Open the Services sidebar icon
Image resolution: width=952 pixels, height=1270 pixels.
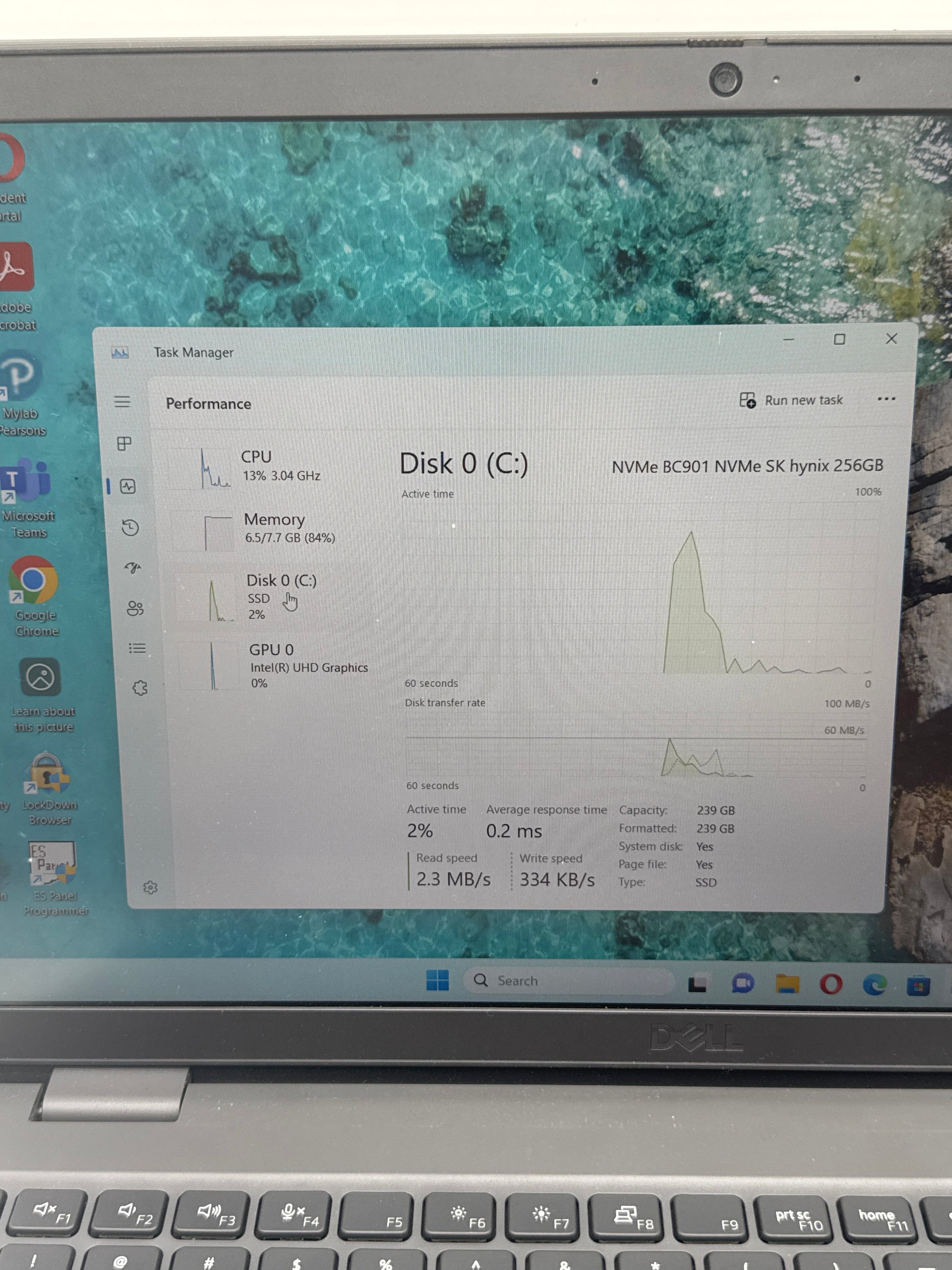click(140, 688)
